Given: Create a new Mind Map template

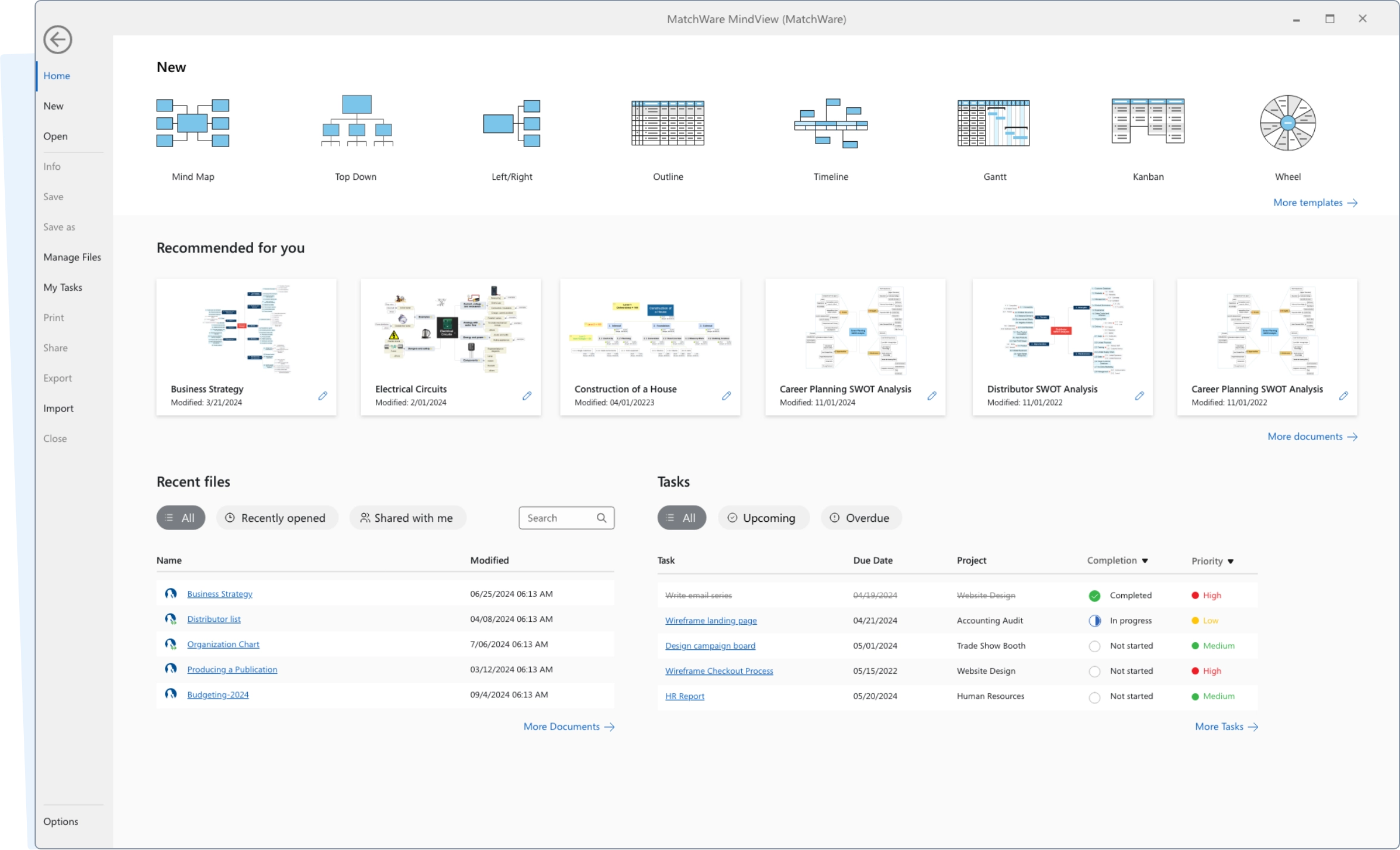Looking at the screenshot, I should point(193,123).
